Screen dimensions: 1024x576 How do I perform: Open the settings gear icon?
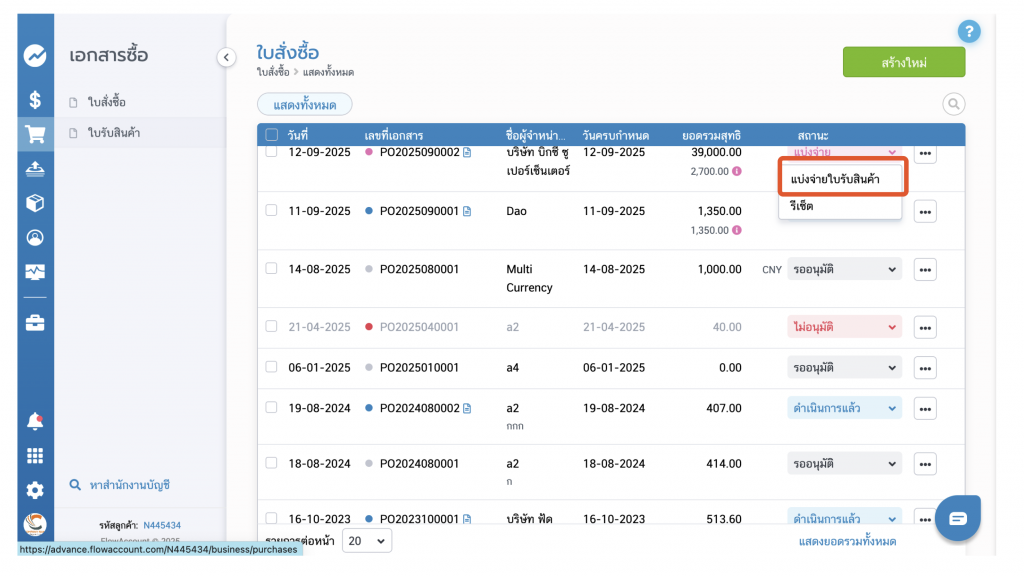pos(35,490)
